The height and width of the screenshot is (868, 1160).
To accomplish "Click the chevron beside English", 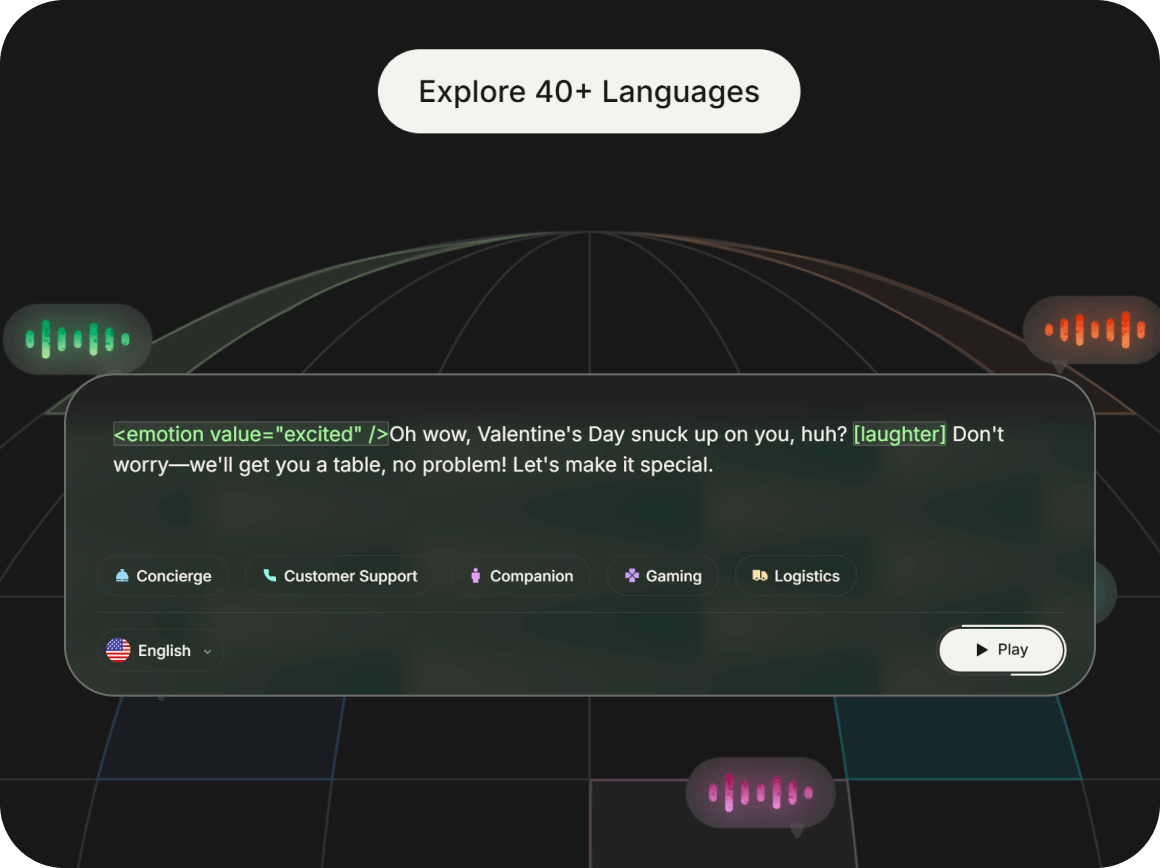I will coord(208,652).
